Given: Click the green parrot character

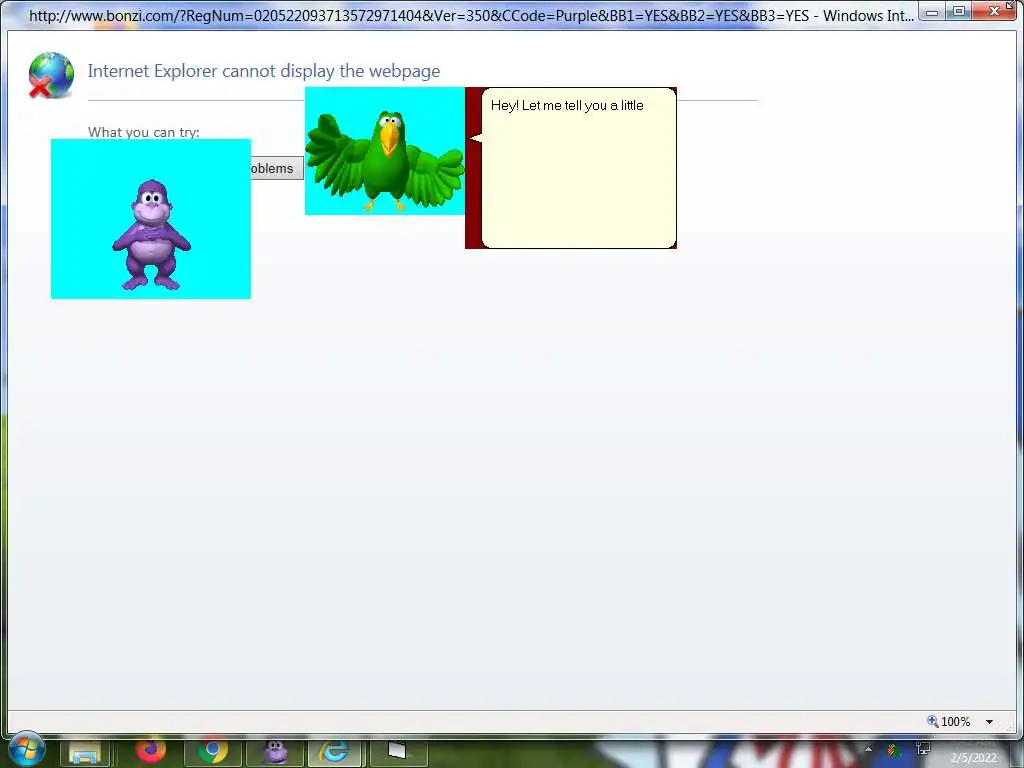Looking at the screenshot, I should click(x=385, y=161).
